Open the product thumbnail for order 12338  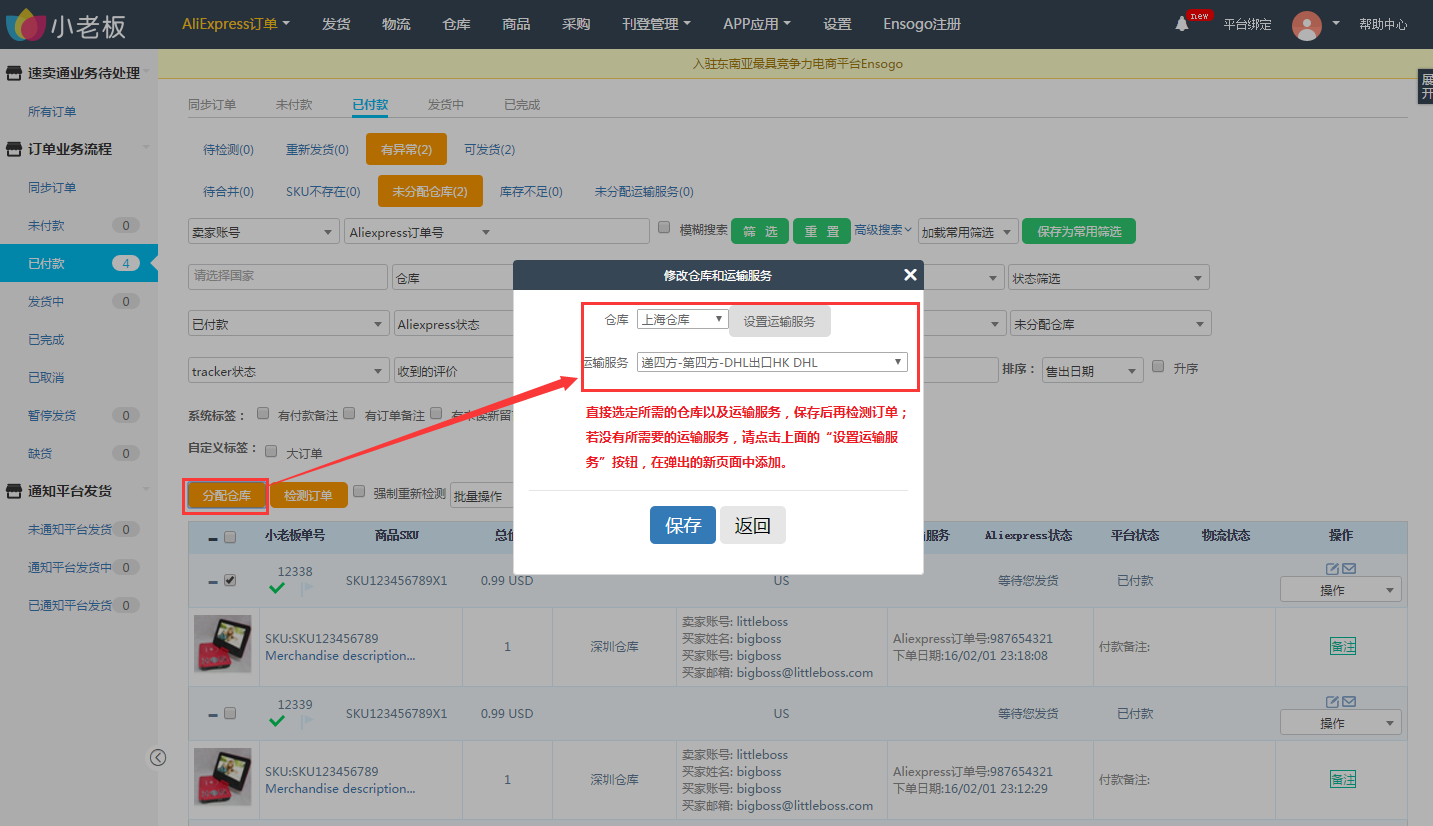[222, 643]
